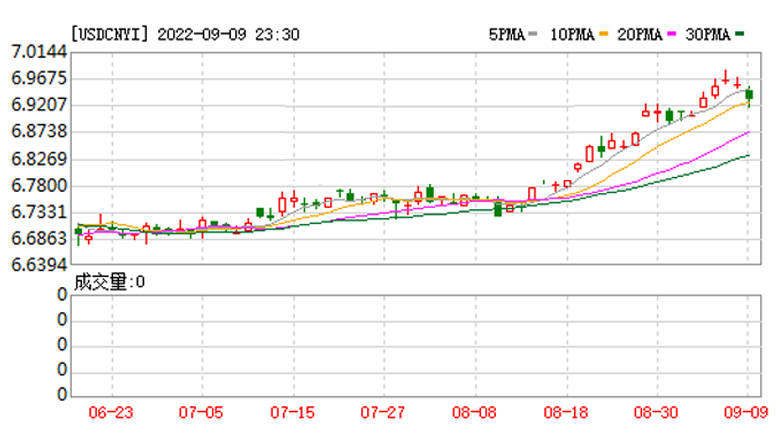Click the 06-23 date label

(x=111, y=412)
